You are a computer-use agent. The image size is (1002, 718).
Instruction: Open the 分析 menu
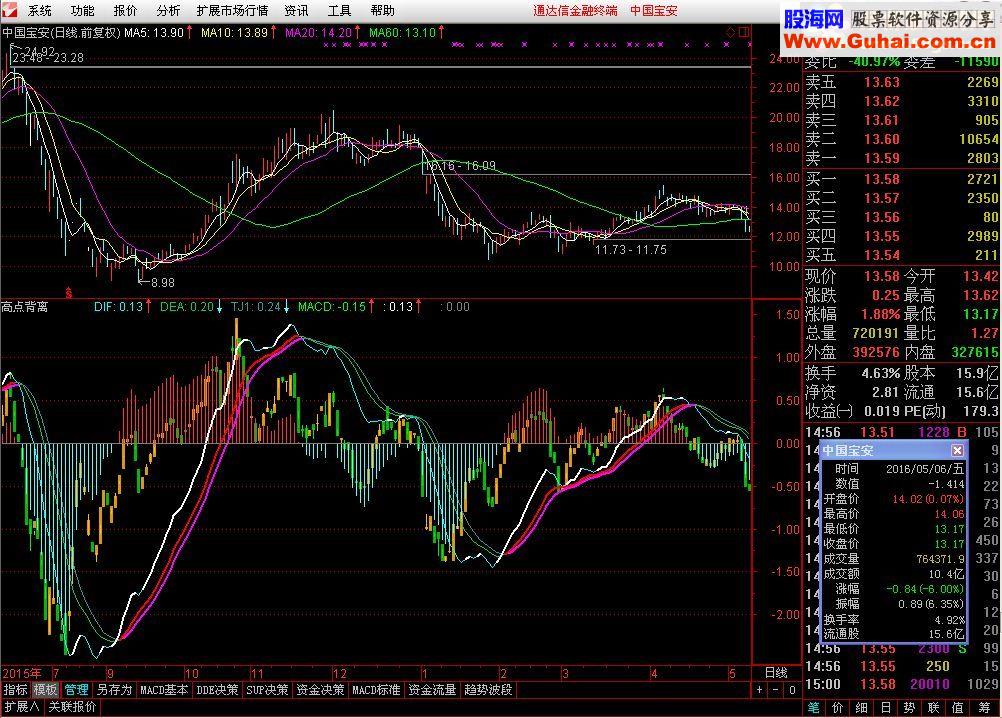168,11
